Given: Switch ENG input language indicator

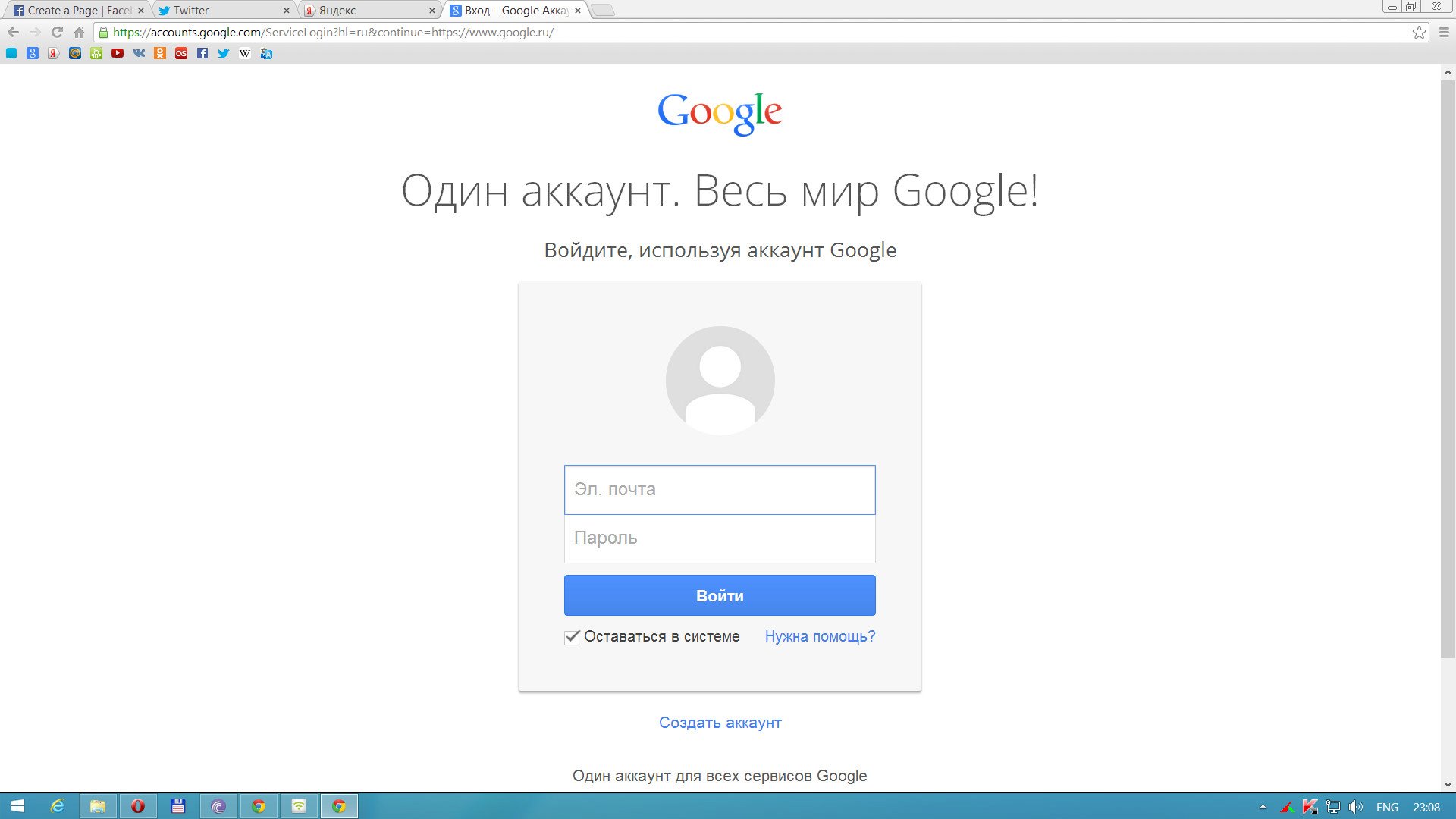Looking at the screenshot, I should point(1387,807).
